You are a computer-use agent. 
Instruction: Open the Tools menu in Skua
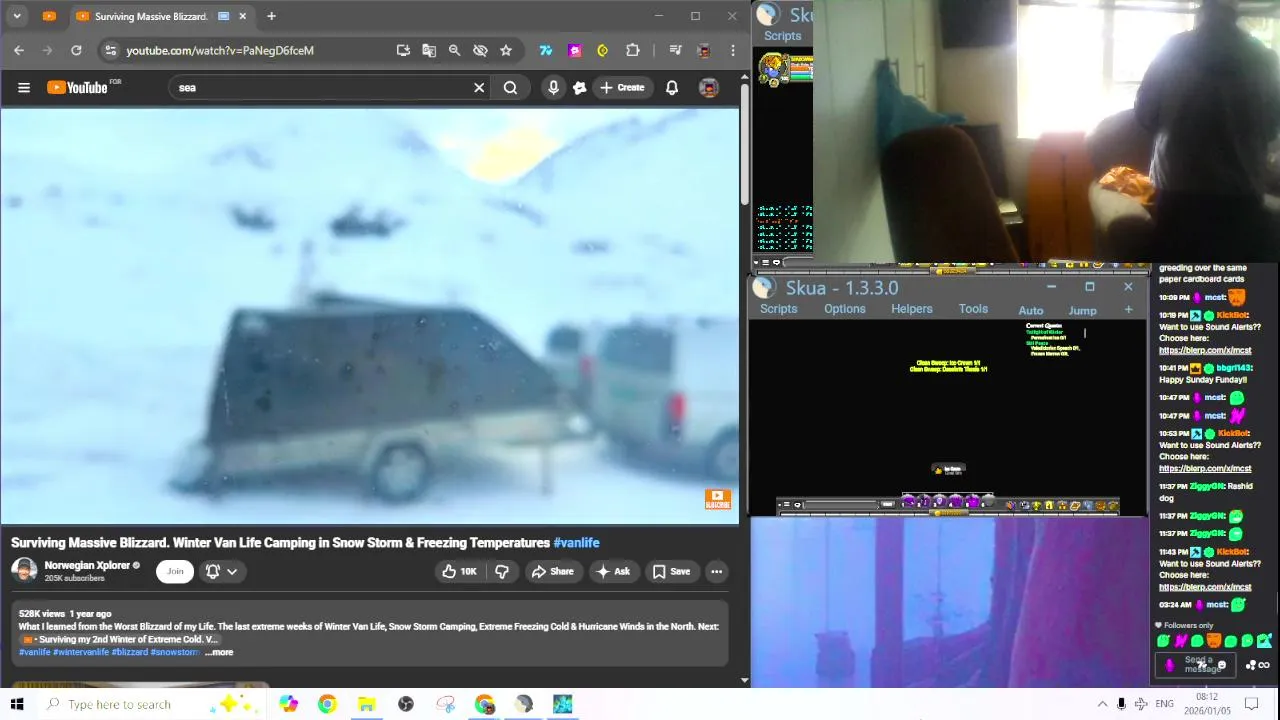[x=973, y=309]
